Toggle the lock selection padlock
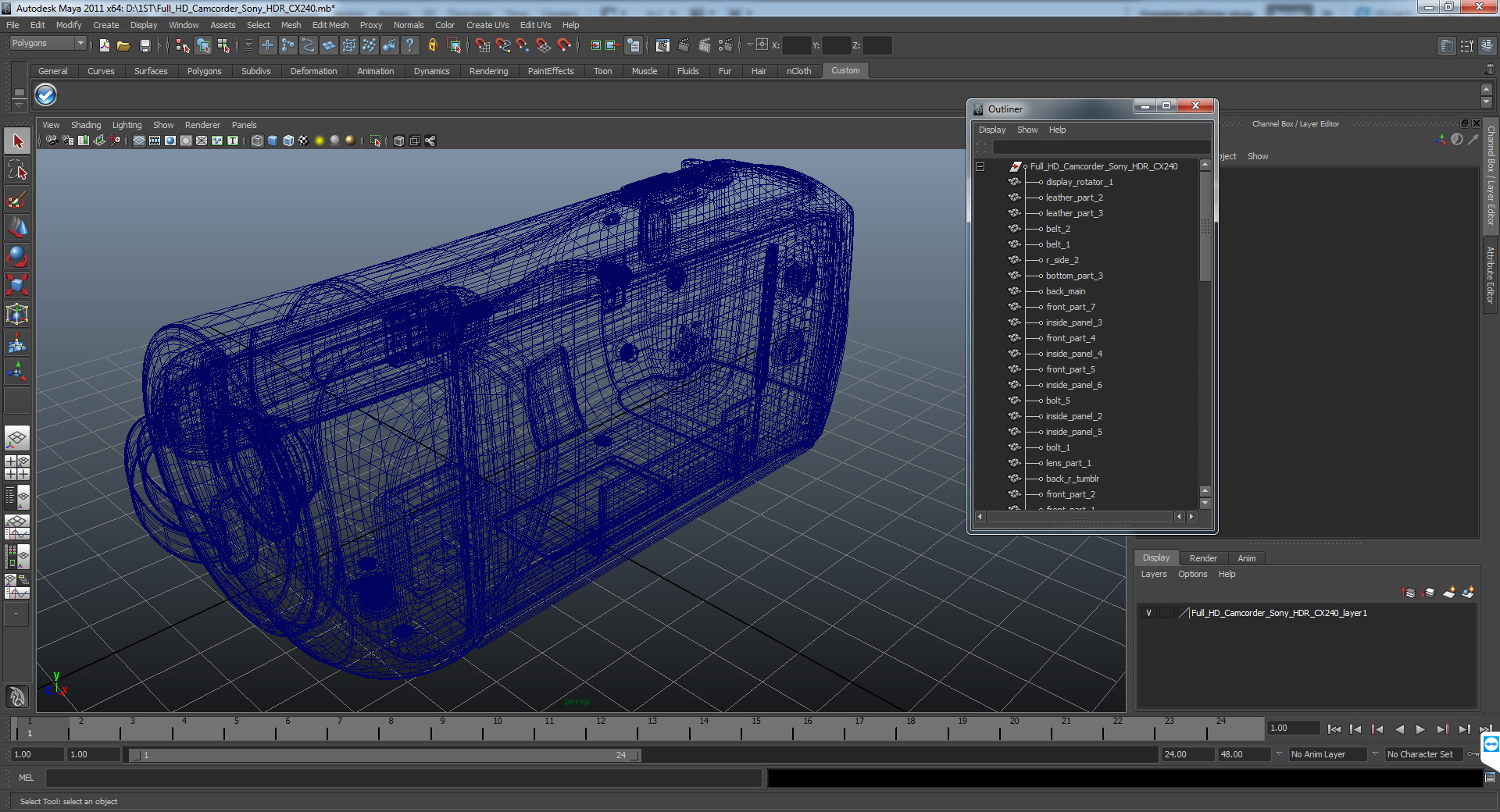Viewport: 1500px width, 812px height. (433, 46)
